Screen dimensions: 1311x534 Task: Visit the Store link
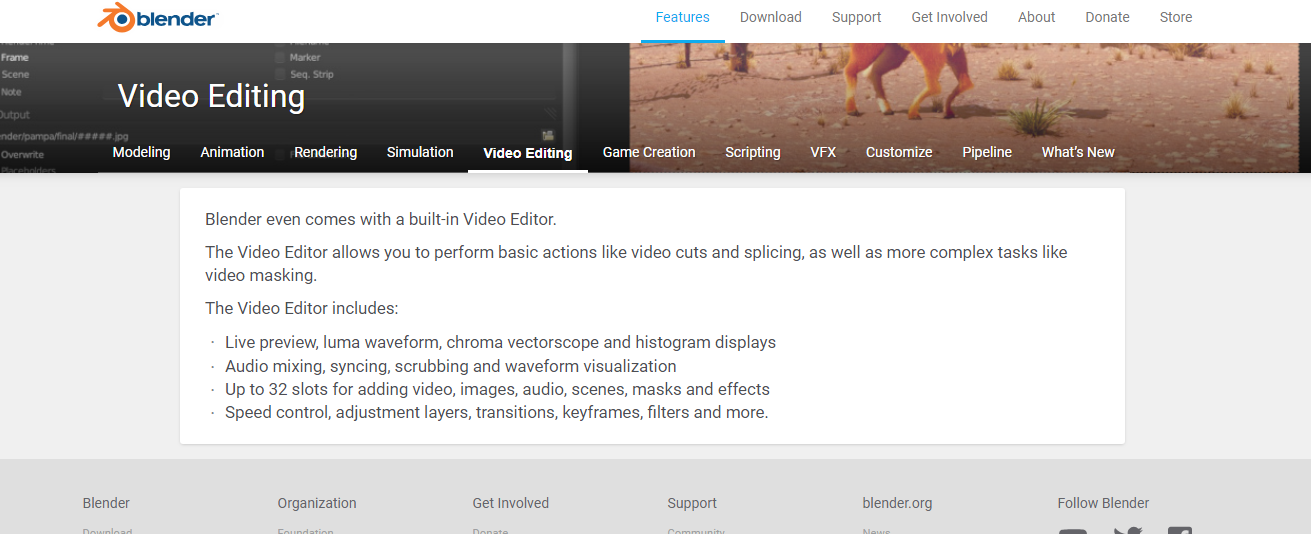pyautogui.click(x=1176, y=17)
